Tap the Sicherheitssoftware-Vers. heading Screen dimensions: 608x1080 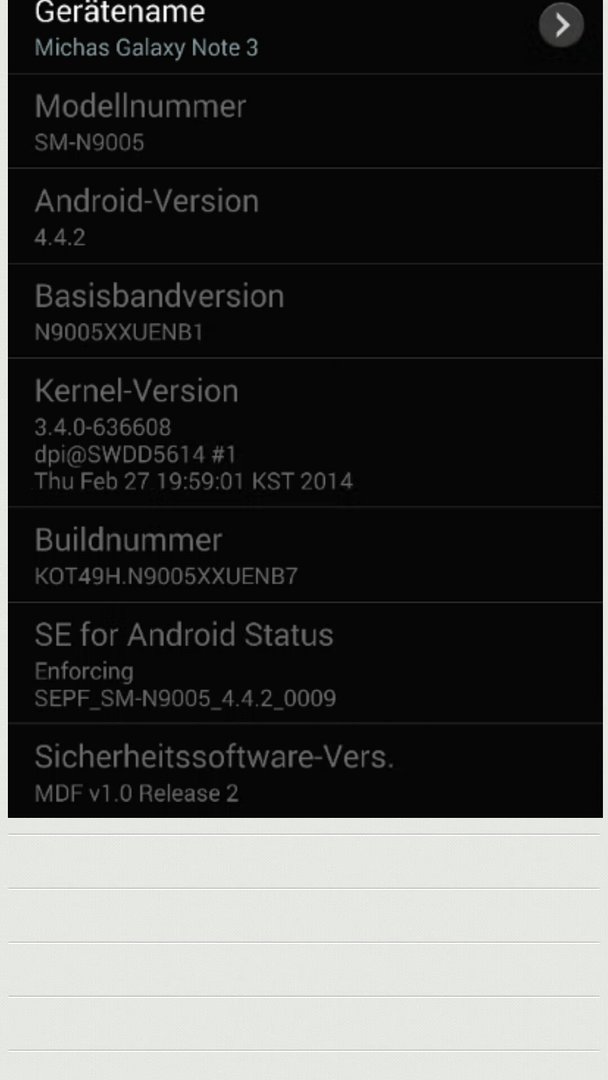pyautogui.click(x=214, y=757)
